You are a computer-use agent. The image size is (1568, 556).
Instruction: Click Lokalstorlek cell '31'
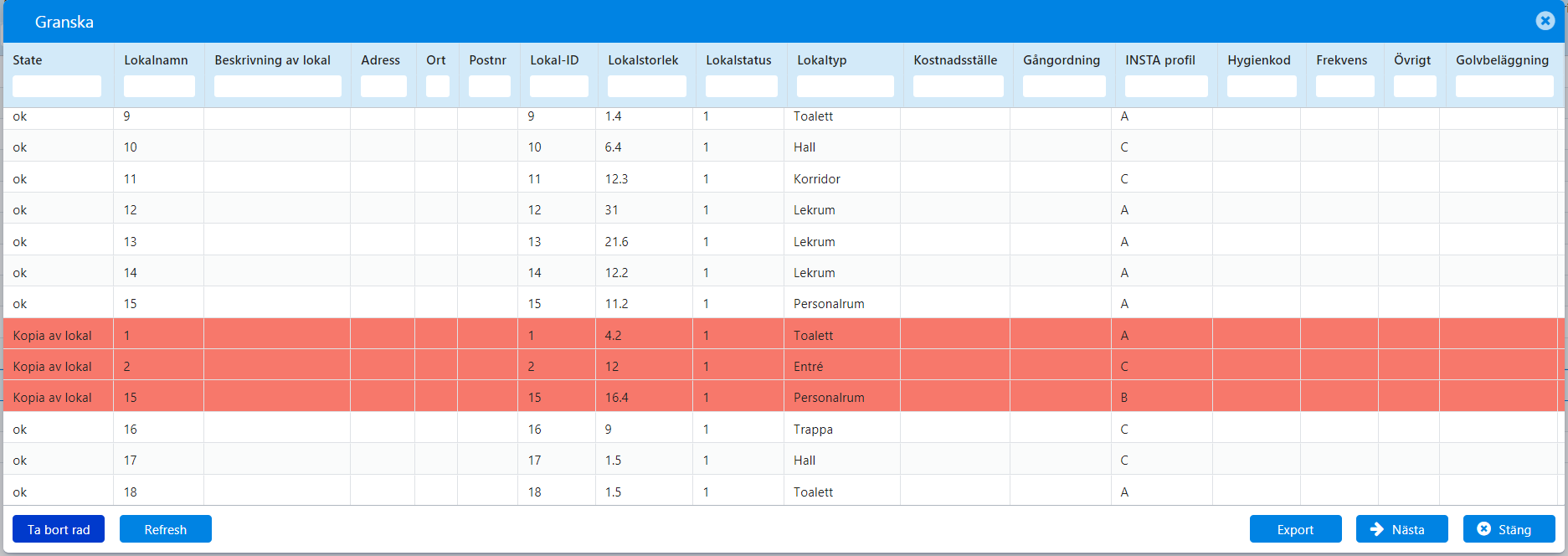611,210
